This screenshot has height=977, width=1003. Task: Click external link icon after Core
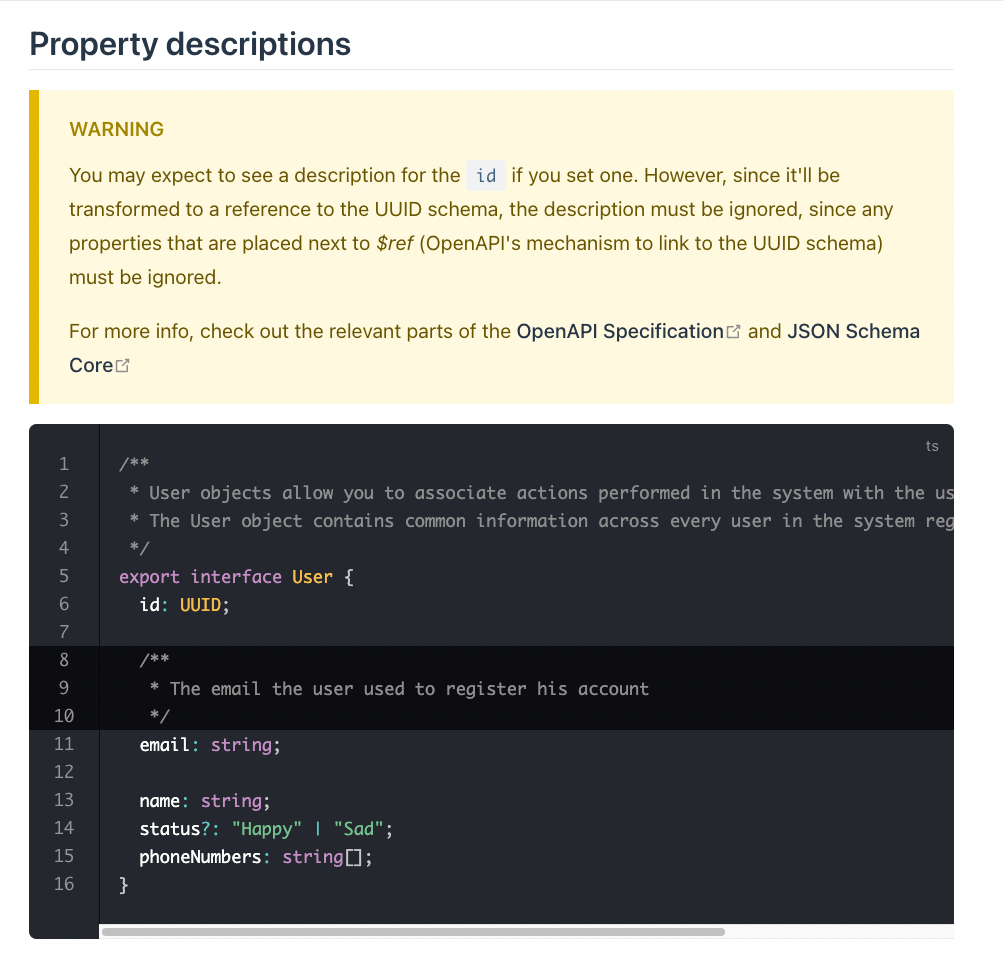click(122, 365)
